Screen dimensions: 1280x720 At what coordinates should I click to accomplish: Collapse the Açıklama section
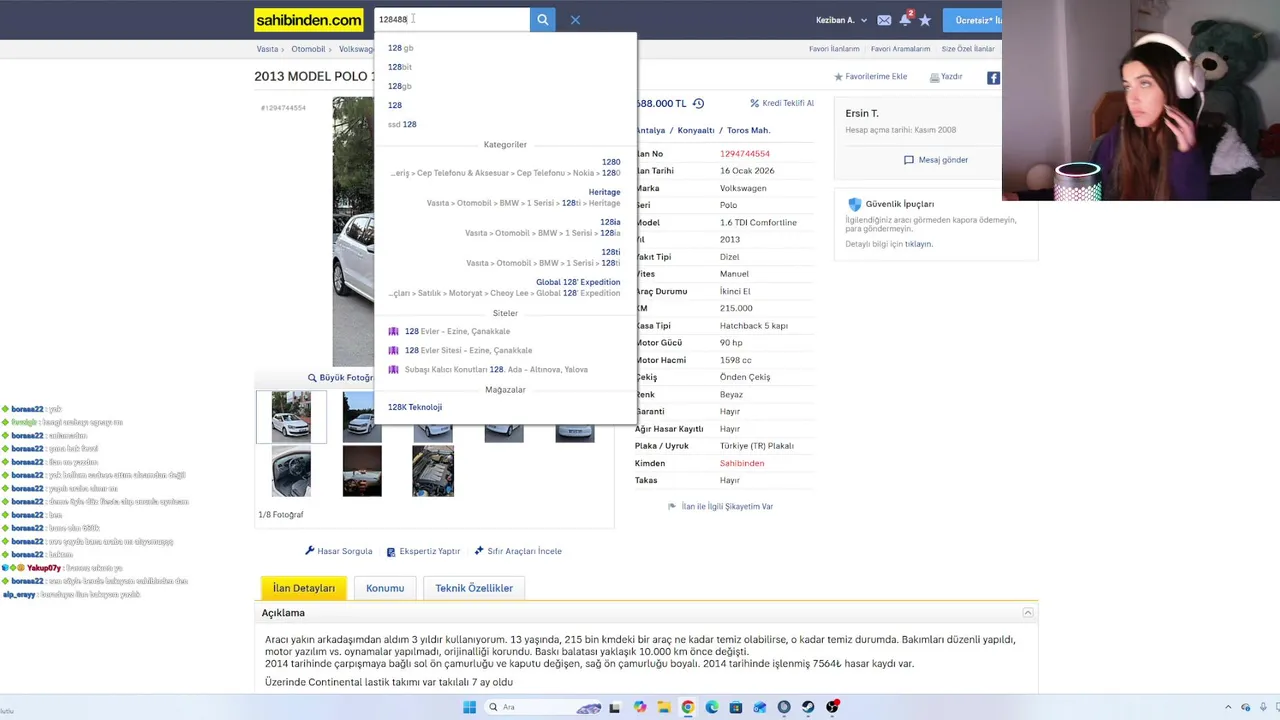coord(1027,612)
